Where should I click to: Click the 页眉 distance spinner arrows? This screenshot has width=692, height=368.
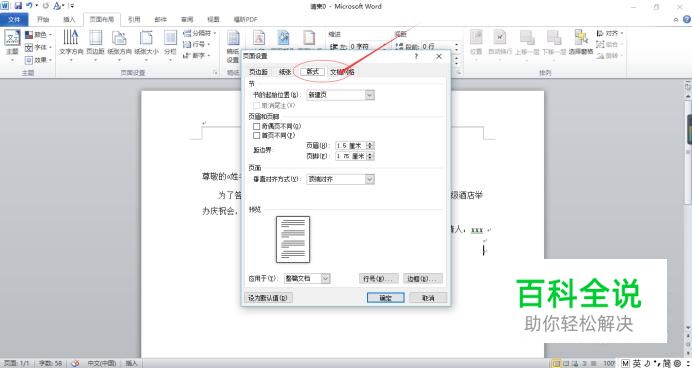click(x=370, y=145)
